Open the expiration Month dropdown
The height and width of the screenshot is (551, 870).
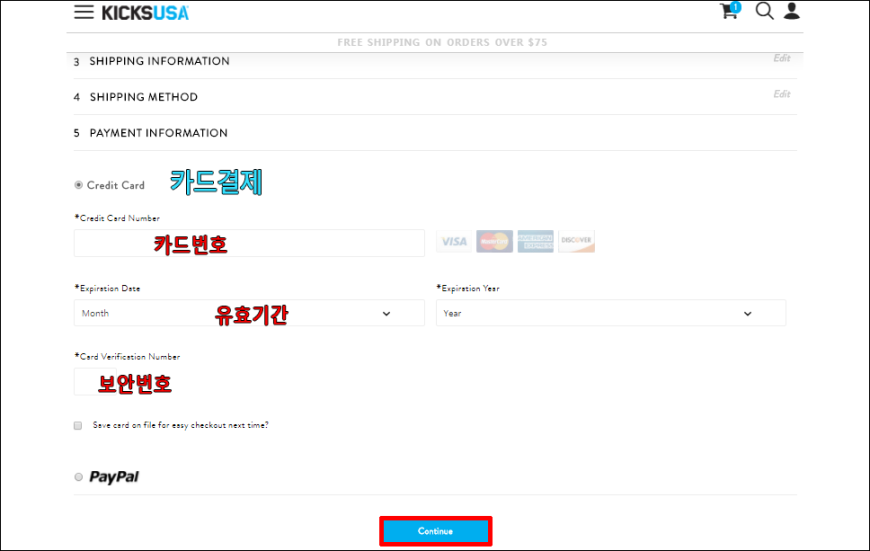pos(249,313)
